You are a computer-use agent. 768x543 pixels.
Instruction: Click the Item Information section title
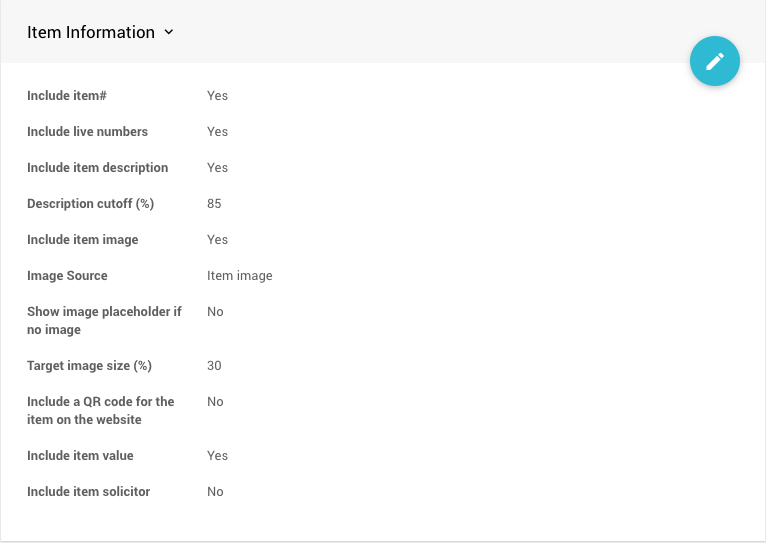pyautogui.click(x=91, y=32)
